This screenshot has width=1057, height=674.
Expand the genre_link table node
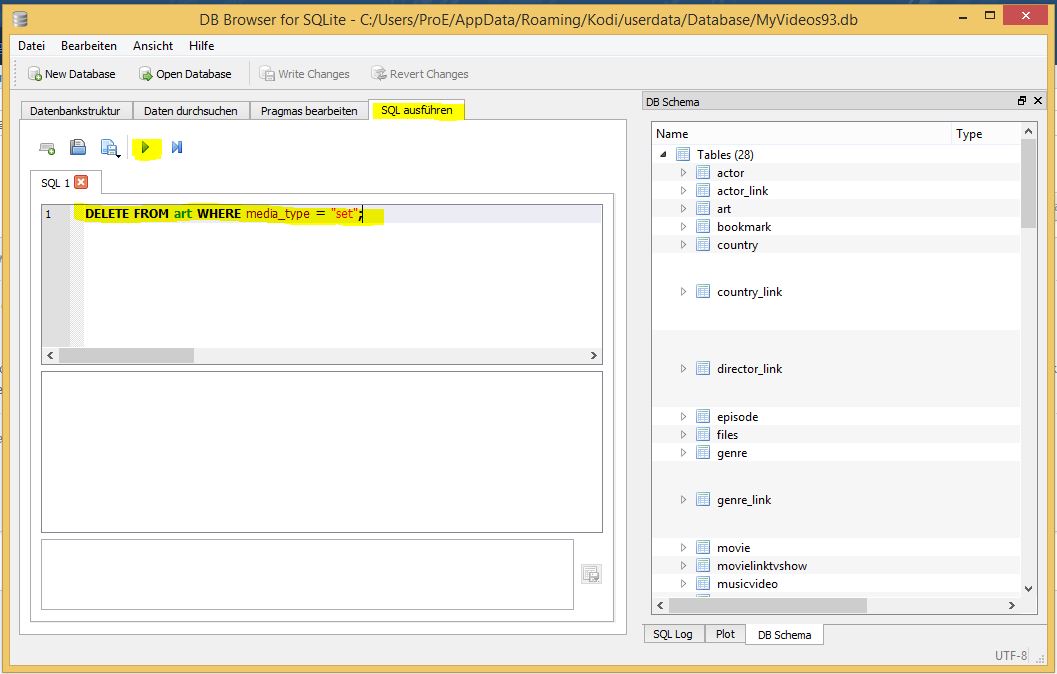point(683,499)
